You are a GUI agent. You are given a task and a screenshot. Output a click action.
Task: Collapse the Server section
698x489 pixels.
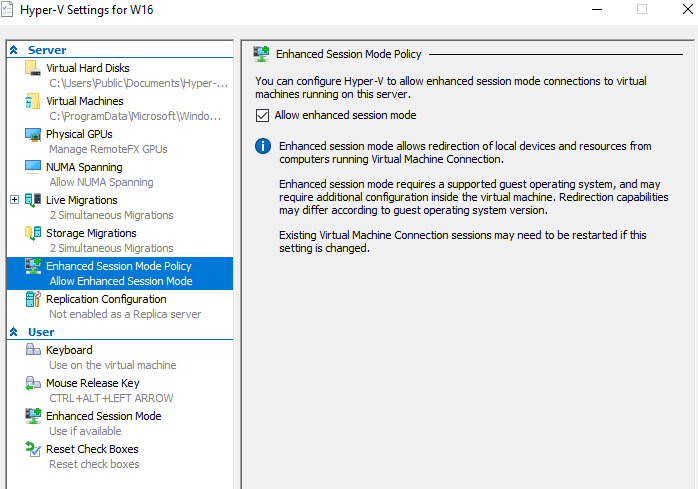pos(13,50)
